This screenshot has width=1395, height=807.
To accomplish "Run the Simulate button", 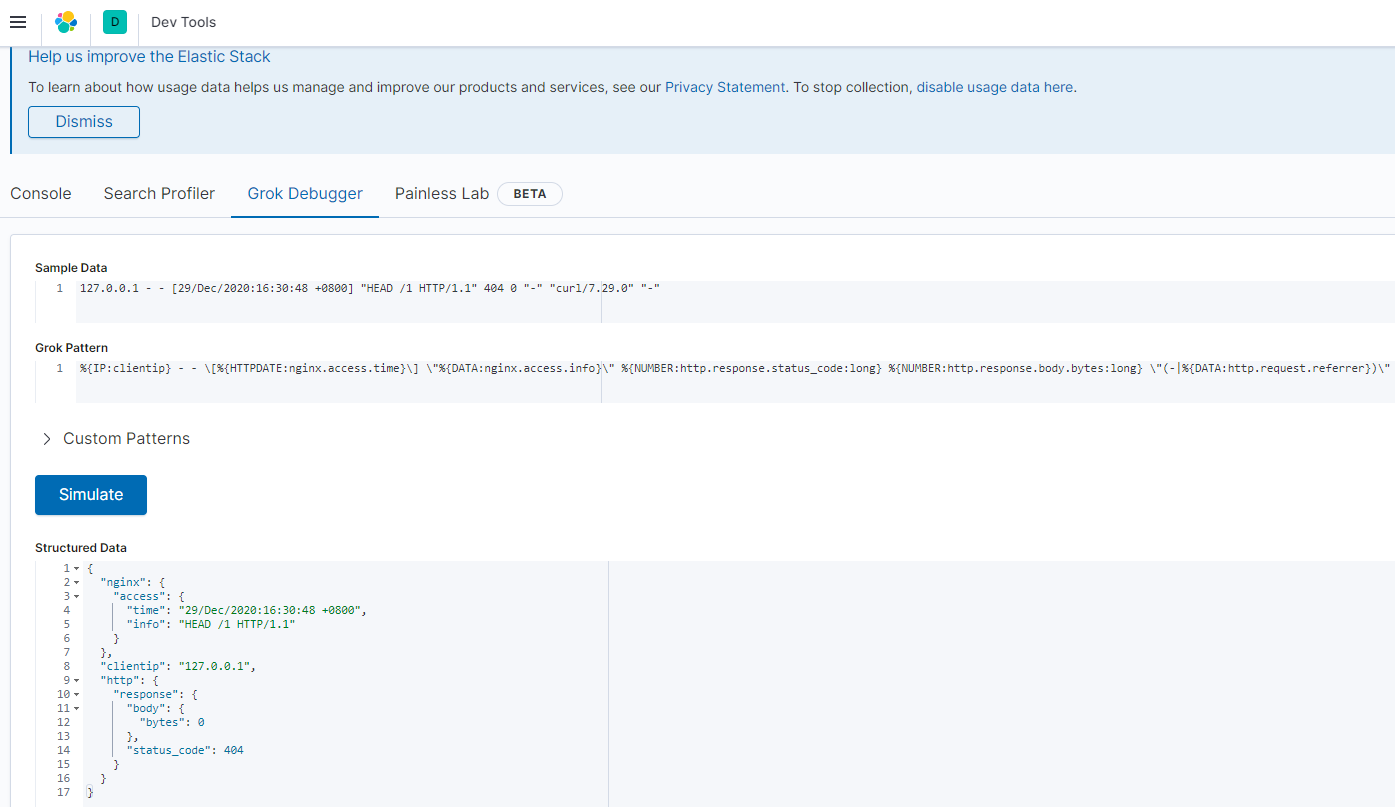I will (91, 495).
